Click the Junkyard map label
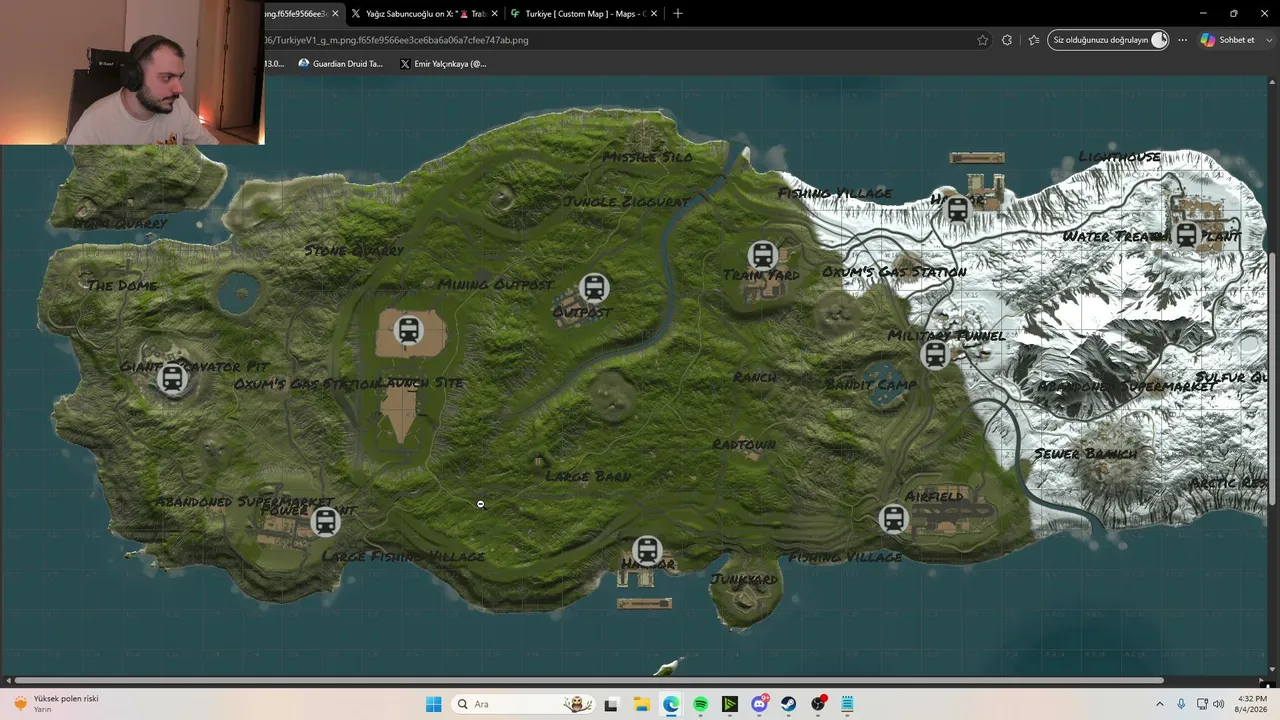 [744, 579]
